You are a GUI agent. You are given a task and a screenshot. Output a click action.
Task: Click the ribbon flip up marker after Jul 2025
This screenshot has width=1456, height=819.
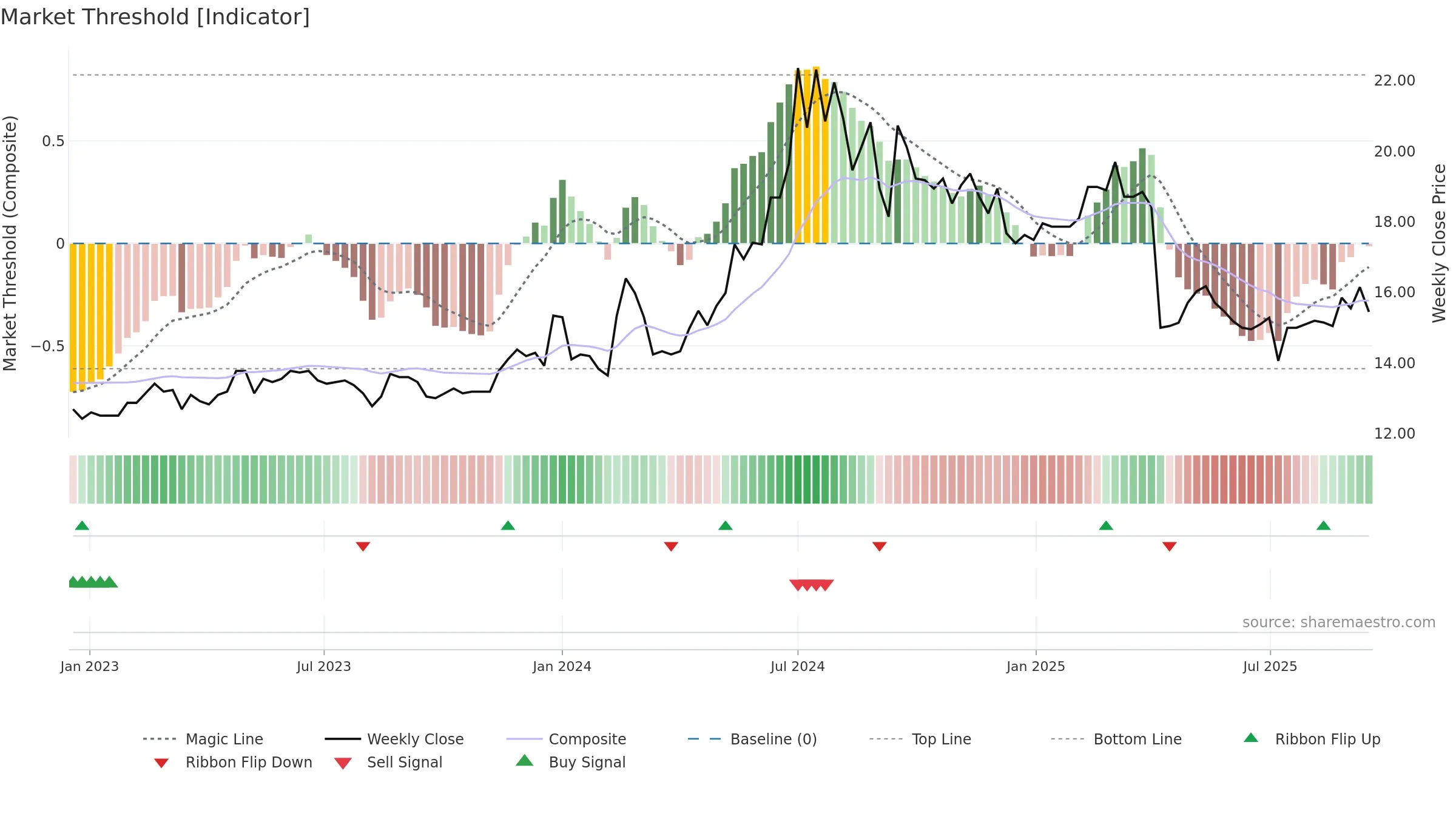coord(1324,525)
